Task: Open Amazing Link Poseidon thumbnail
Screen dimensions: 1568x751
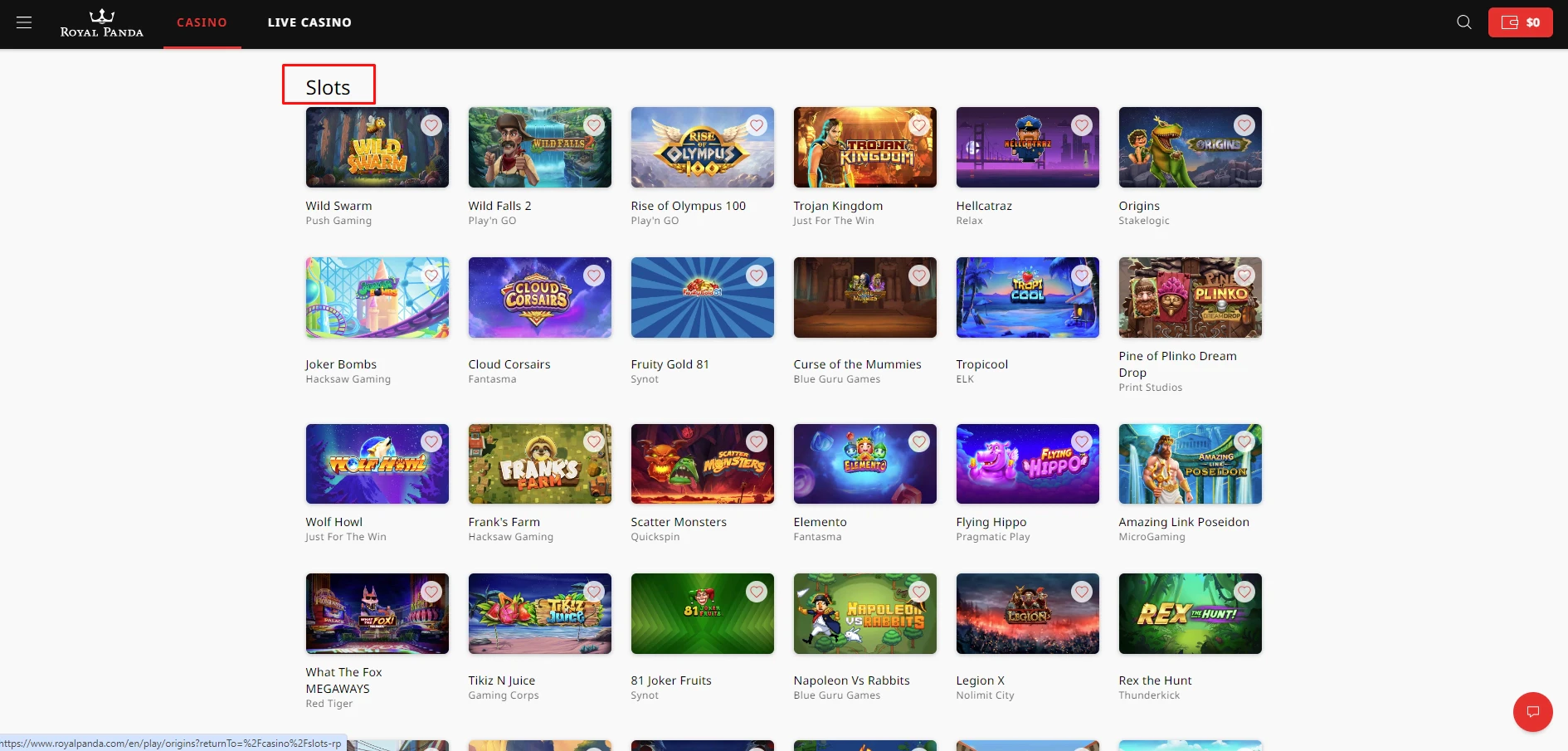Action: 1191,464
